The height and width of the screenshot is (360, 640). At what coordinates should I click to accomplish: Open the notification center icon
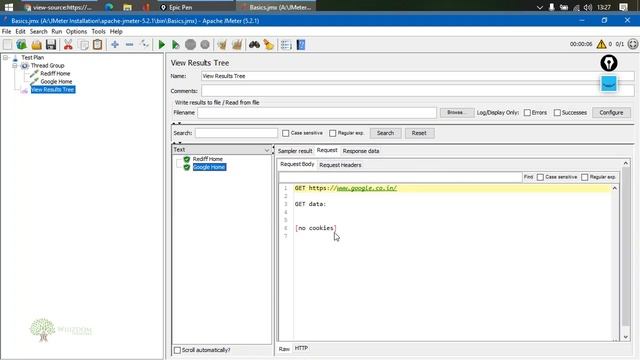point(623,7)
